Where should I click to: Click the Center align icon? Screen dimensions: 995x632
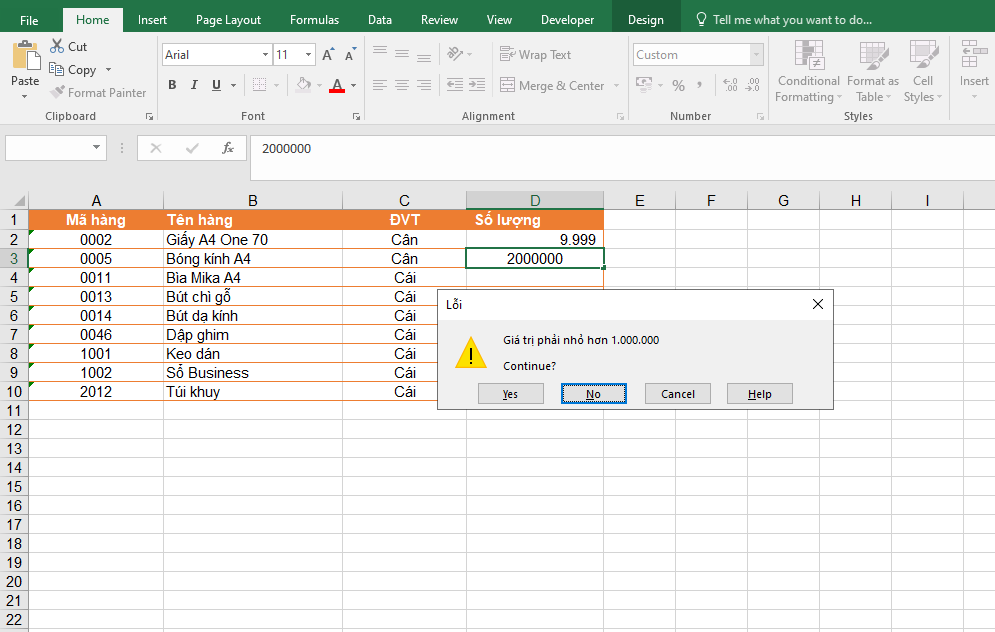tap(402, 86)
